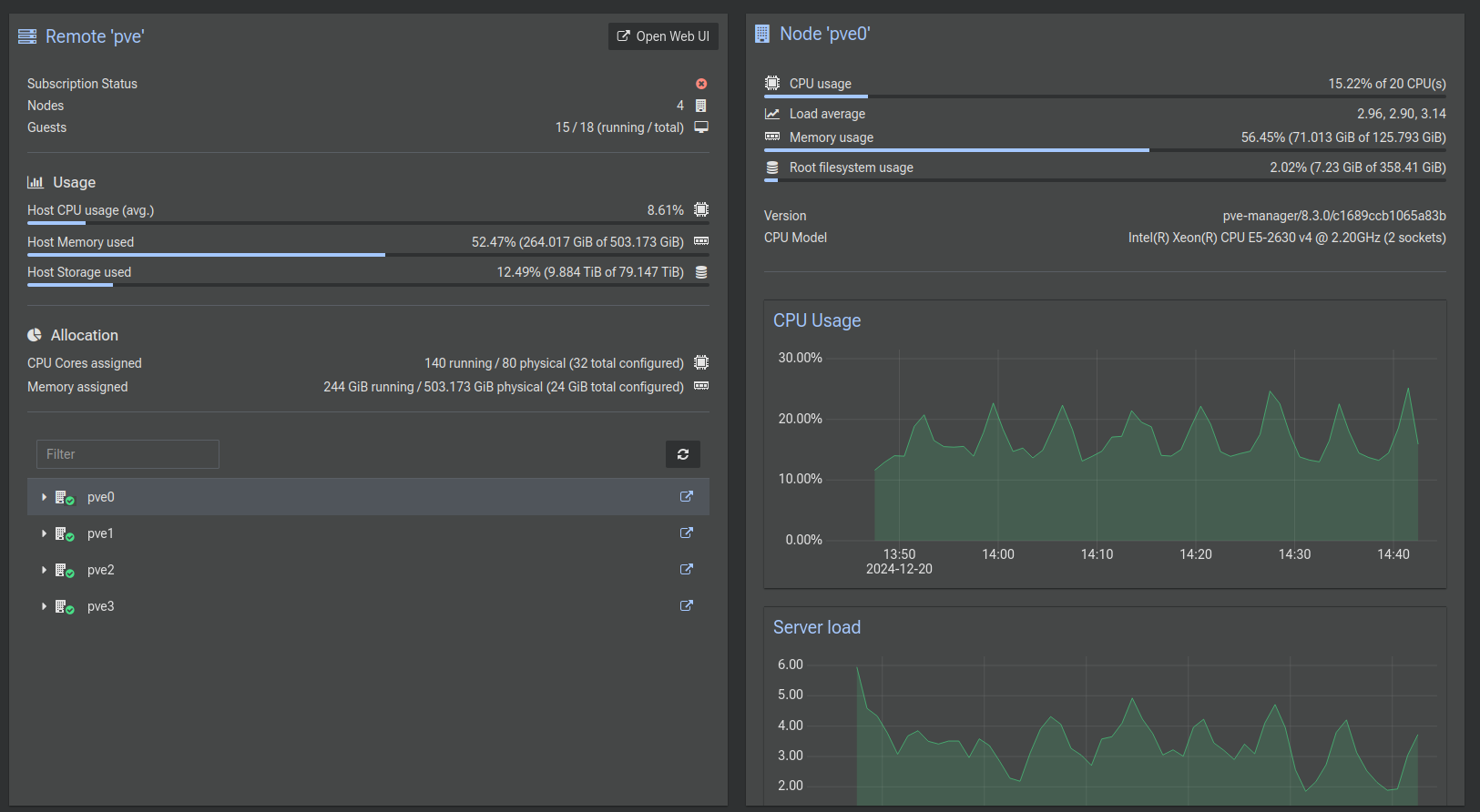
Task: Type in the Filter input field
Action: click(x=128, y=454)
